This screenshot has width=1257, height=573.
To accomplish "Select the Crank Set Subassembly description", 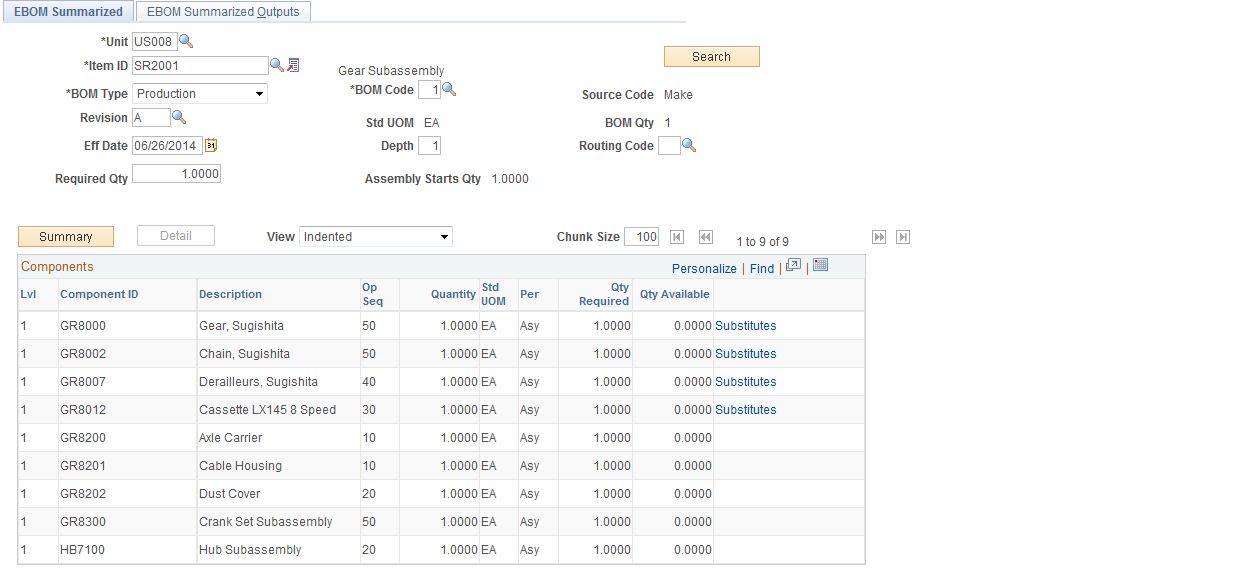I will (x=266, y=522).
